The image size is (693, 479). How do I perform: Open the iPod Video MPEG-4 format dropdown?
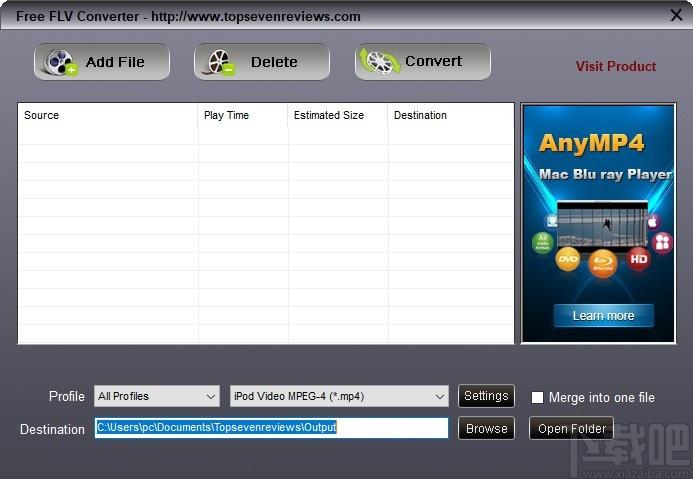[x=339, y=396]
